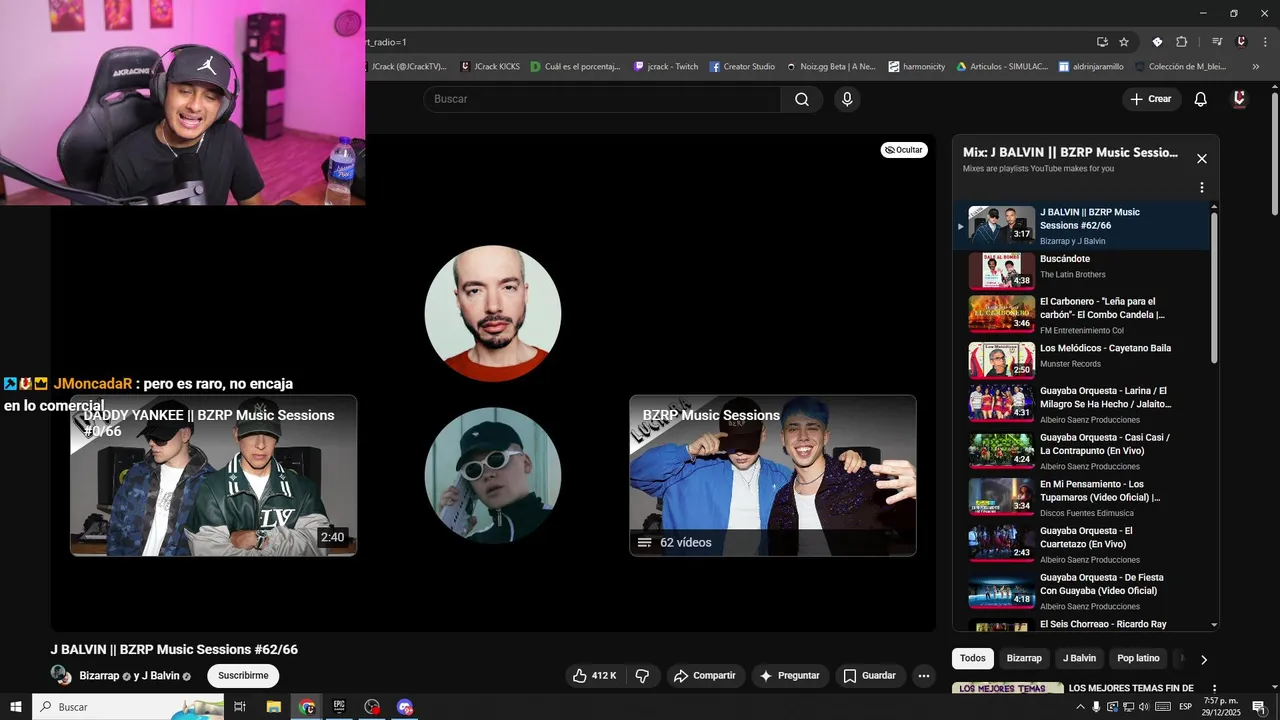Click the Bizarrap circular end card with sunglasses

point(493,475)
